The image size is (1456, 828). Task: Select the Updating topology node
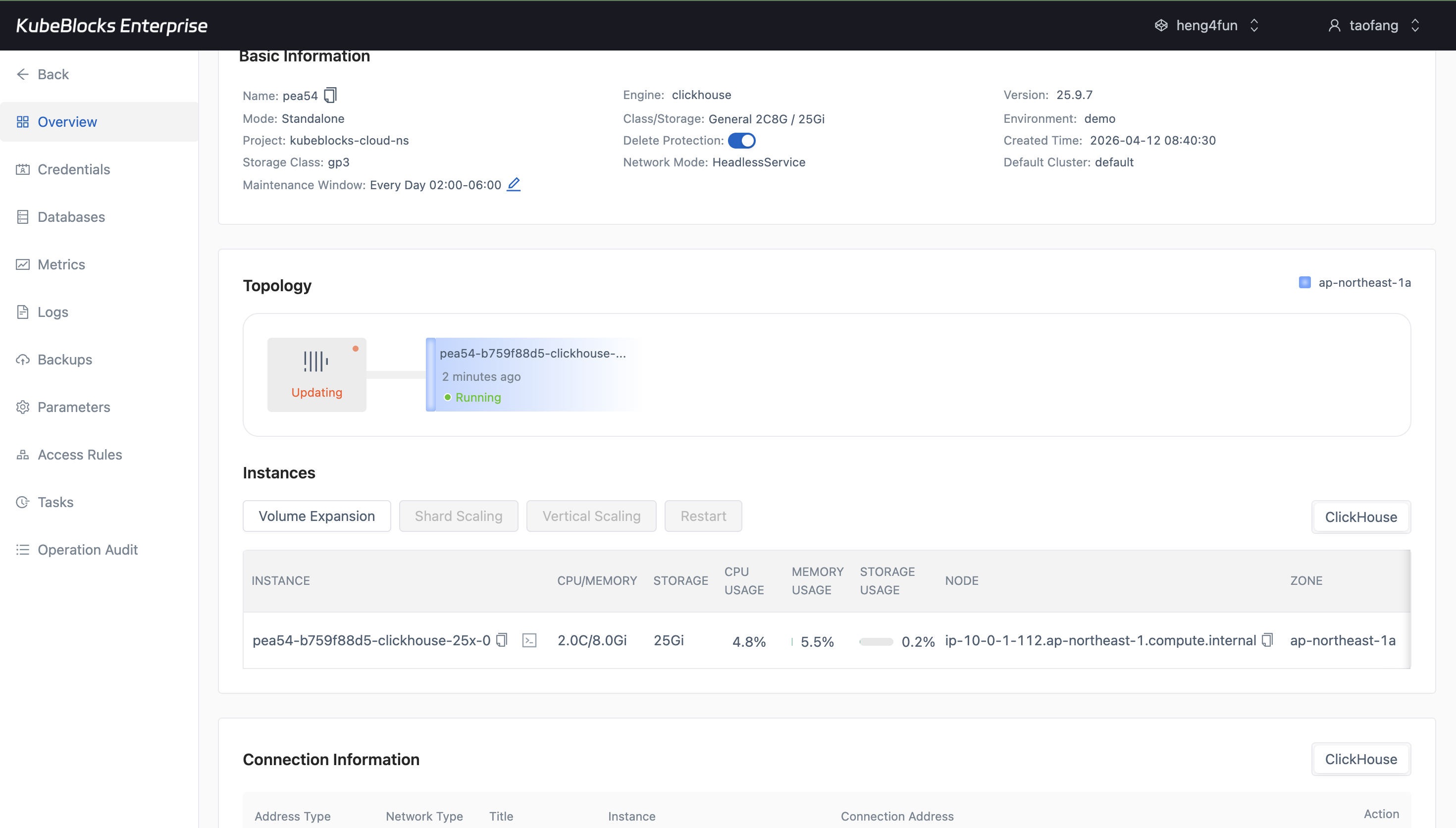pyautogui.click(x=316, y=373)
